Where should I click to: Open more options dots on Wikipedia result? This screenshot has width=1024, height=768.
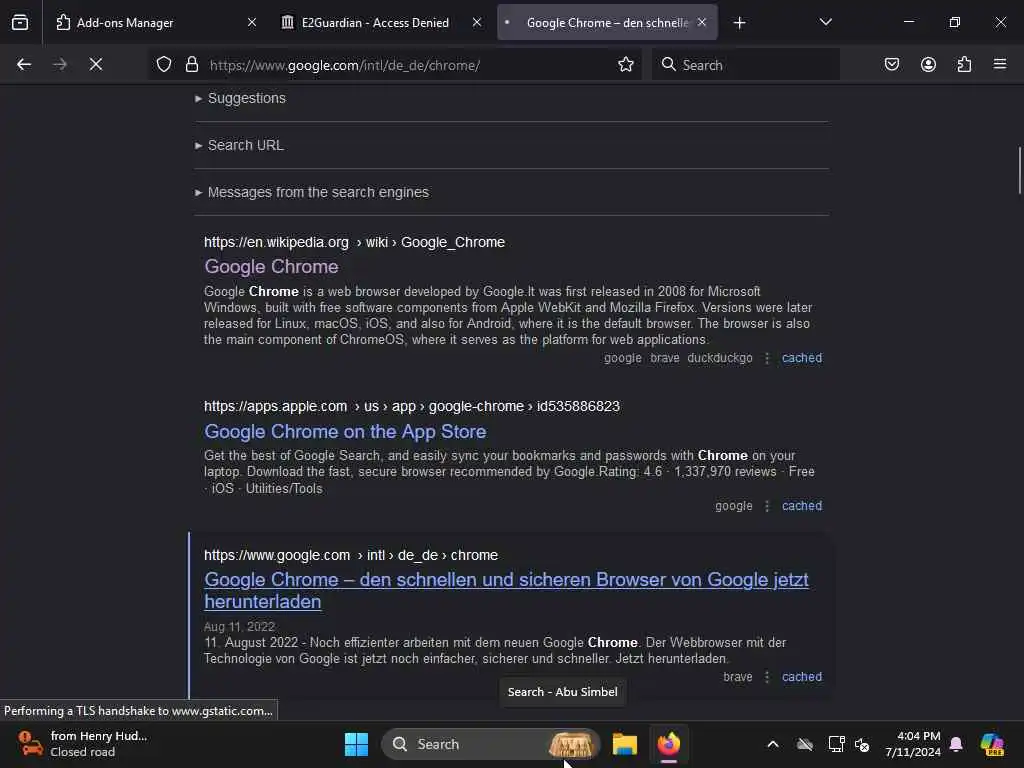point(767,358)
